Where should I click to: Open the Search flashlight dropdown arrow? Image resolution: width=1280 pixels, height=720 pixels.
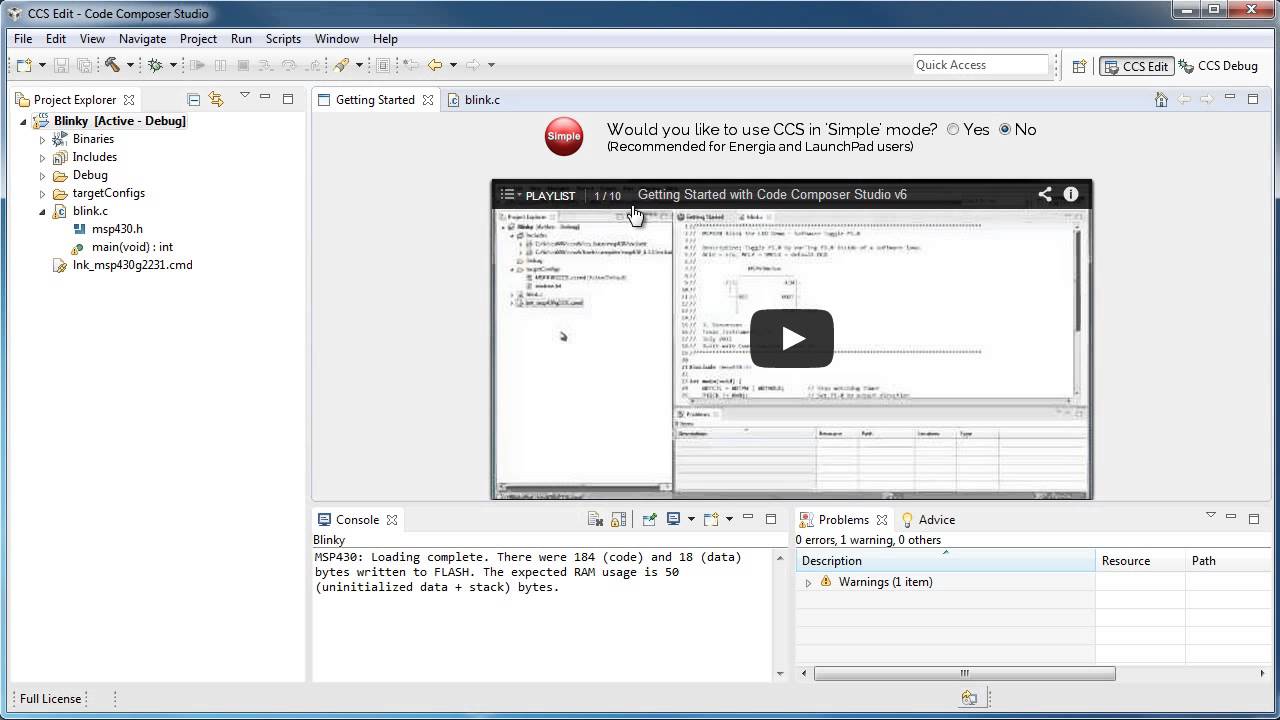click(x=358, y=65)
